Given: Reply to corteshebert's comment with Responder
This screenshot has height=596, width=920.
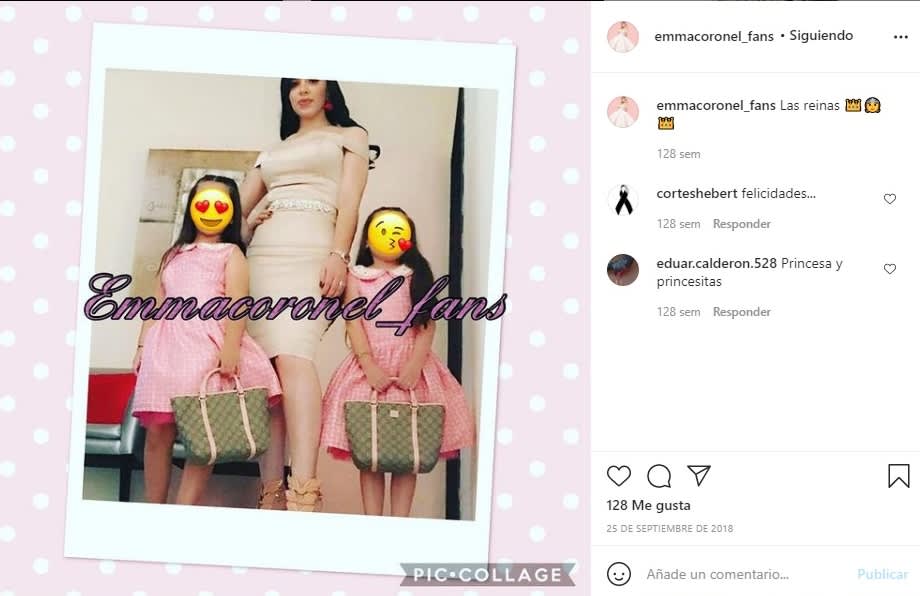Looking at the screenshot, I should click(742, 224).
